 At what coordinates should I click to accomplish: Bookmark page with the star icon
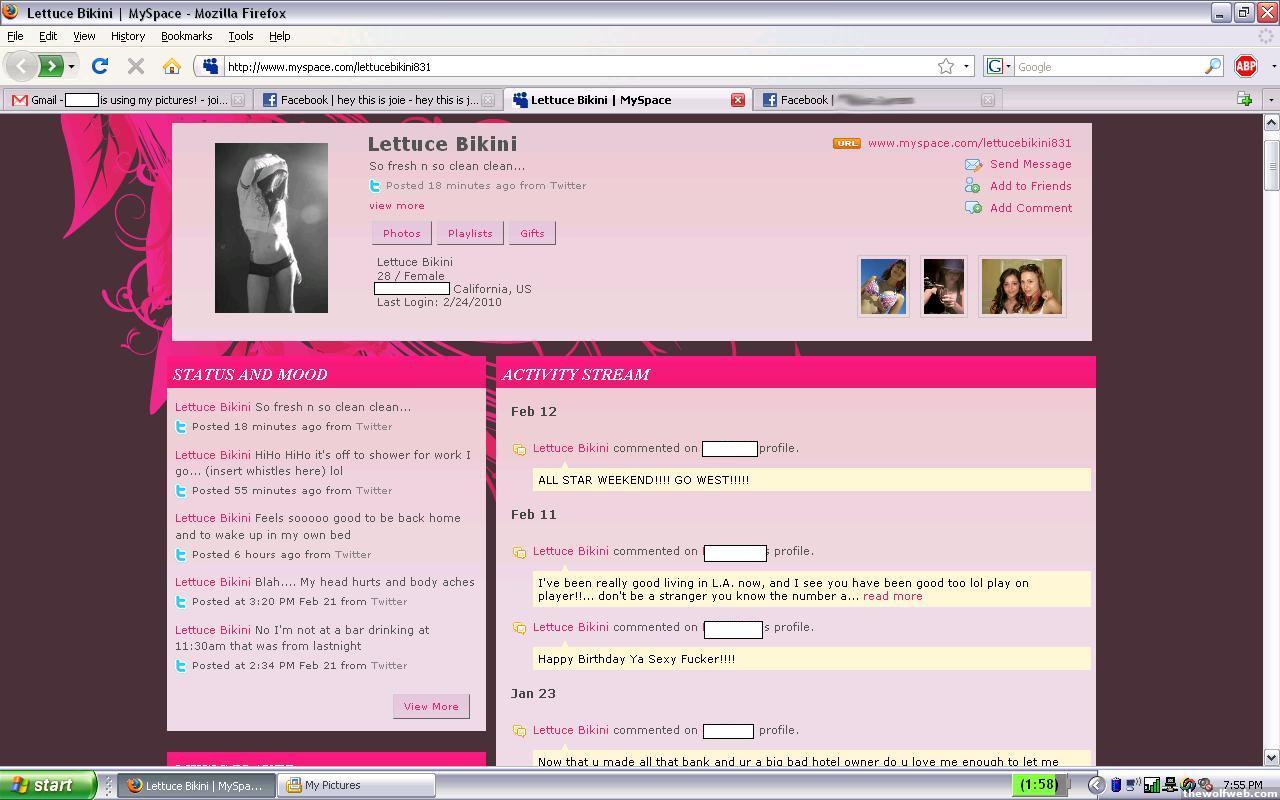click(x=945, y=66)
